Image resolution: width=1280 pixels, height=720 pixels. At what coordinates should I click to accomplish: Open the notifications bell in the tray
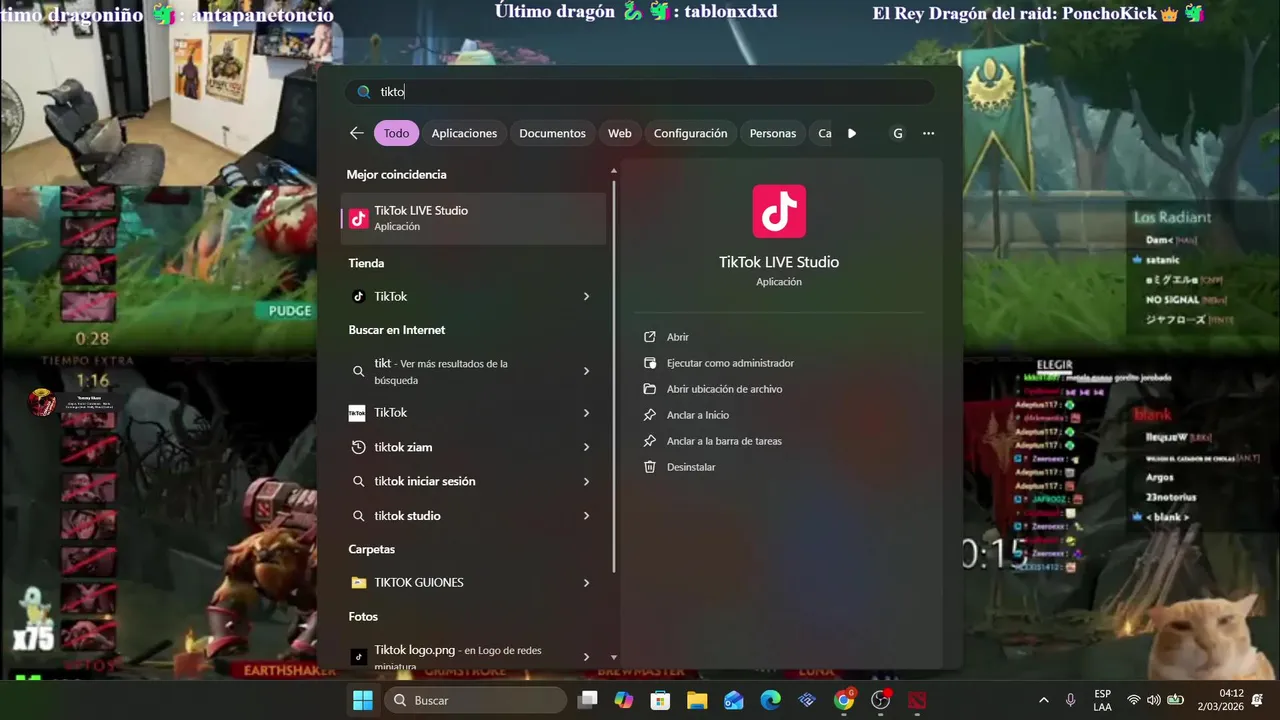tap(1257, 700)
